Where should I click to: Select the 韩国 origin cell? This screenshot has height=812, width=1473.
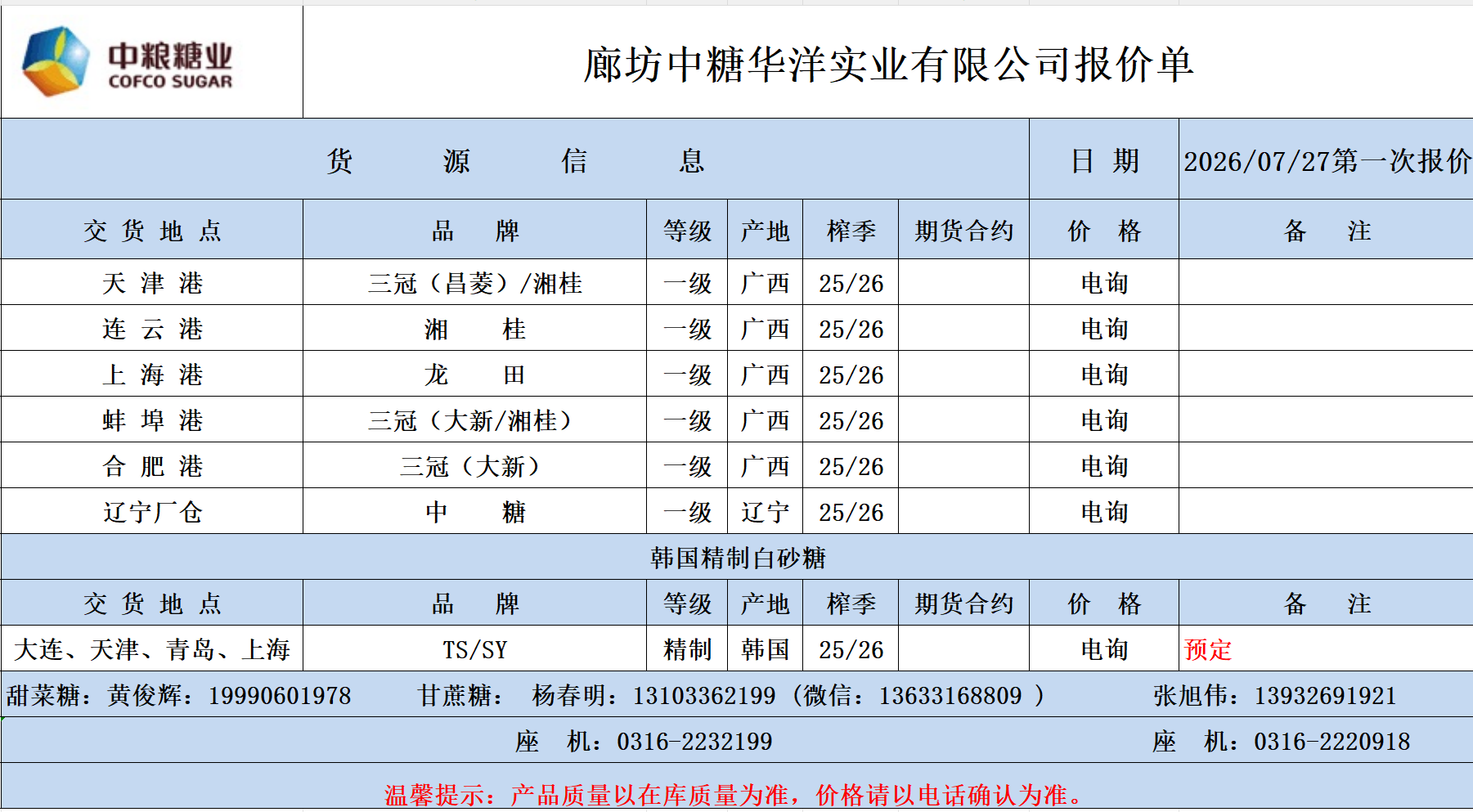coord(766,649)
